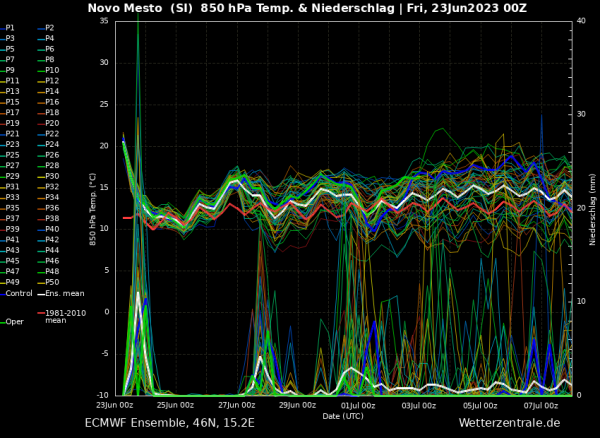The height and width of the screenshot is (438, 600).
Task: Click the P48 legend label
Action: 52,272
